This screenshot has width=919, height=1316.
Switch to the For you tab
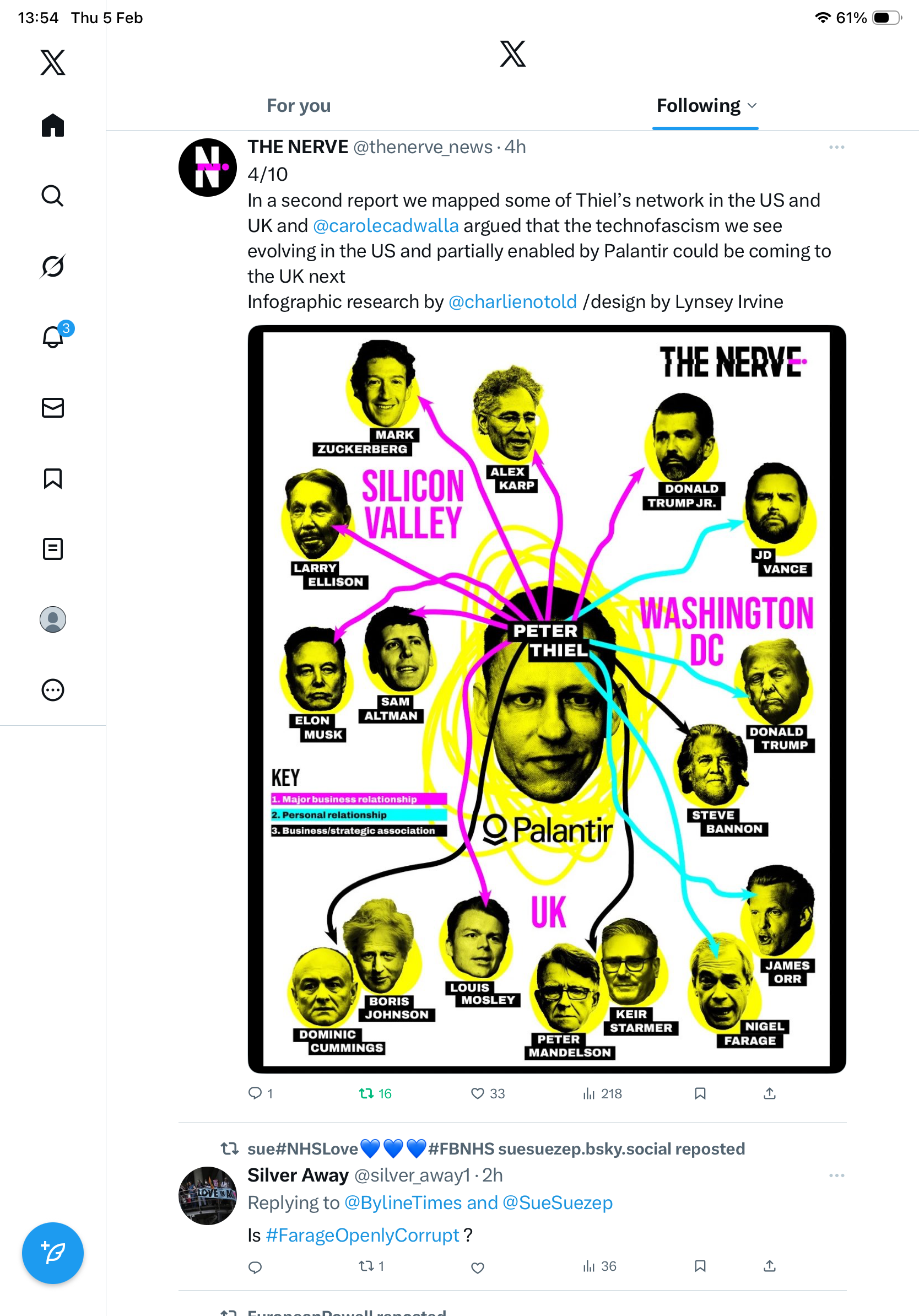click(299, 105)
